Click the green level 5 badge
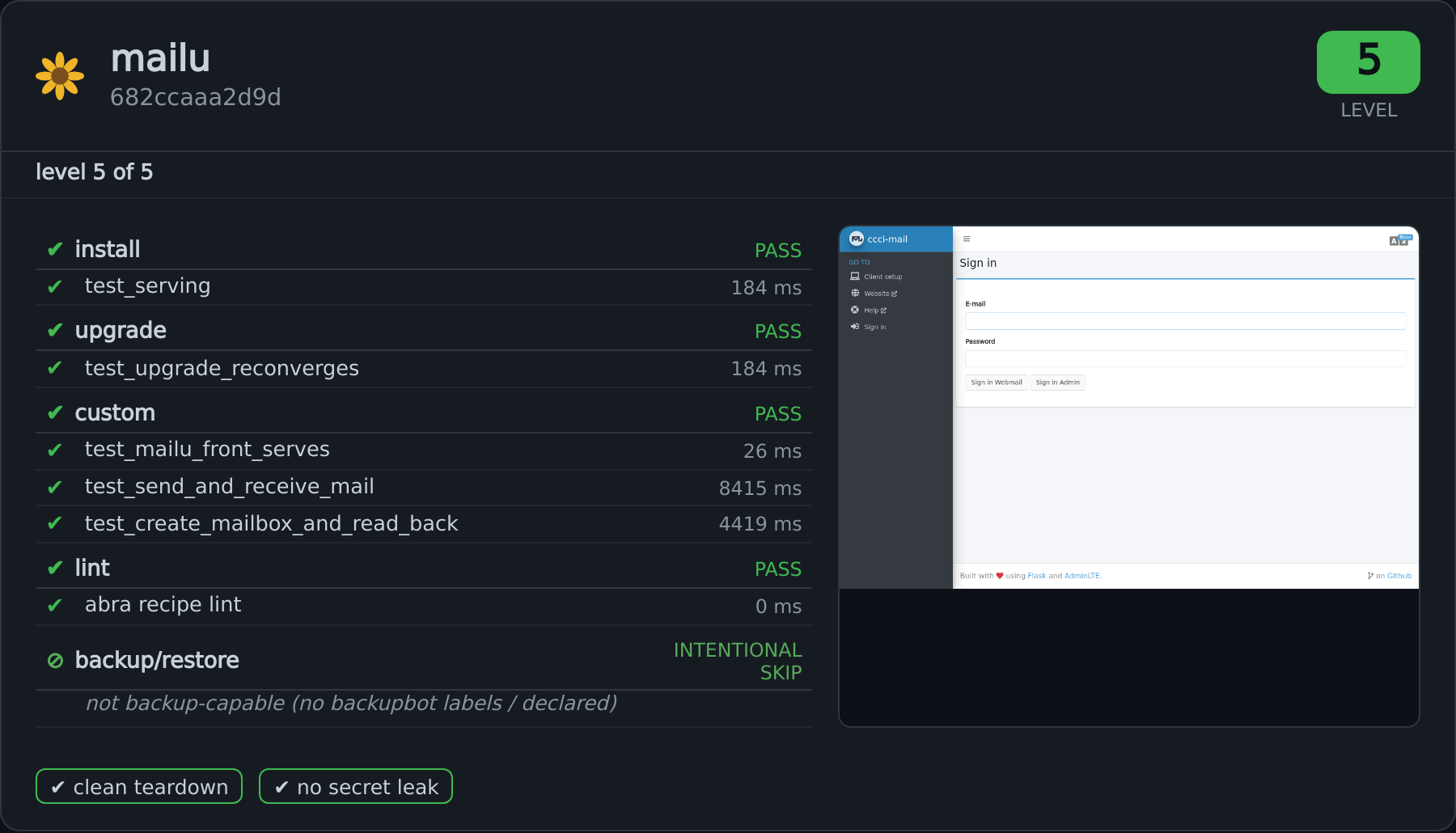 pyautogui.click(x=1368, y=62)
